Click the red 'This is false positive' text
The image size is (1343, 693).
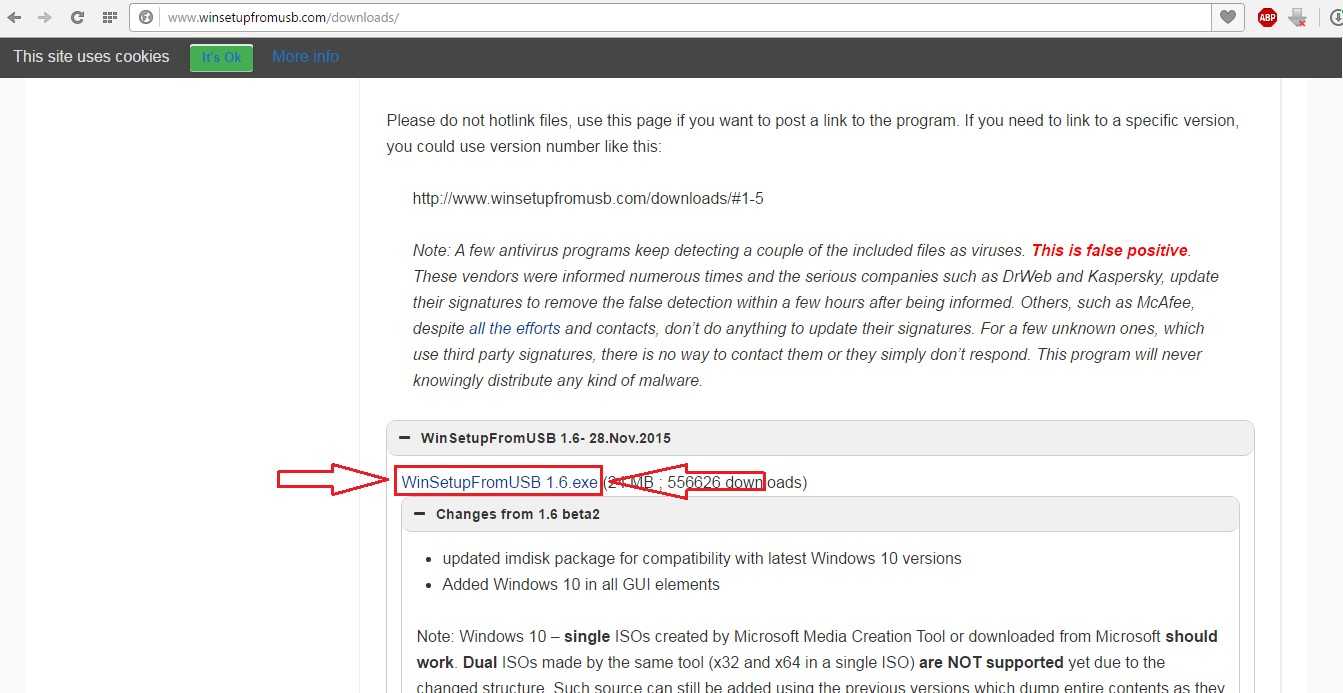pyautogui.click(x=1109, y=250)
